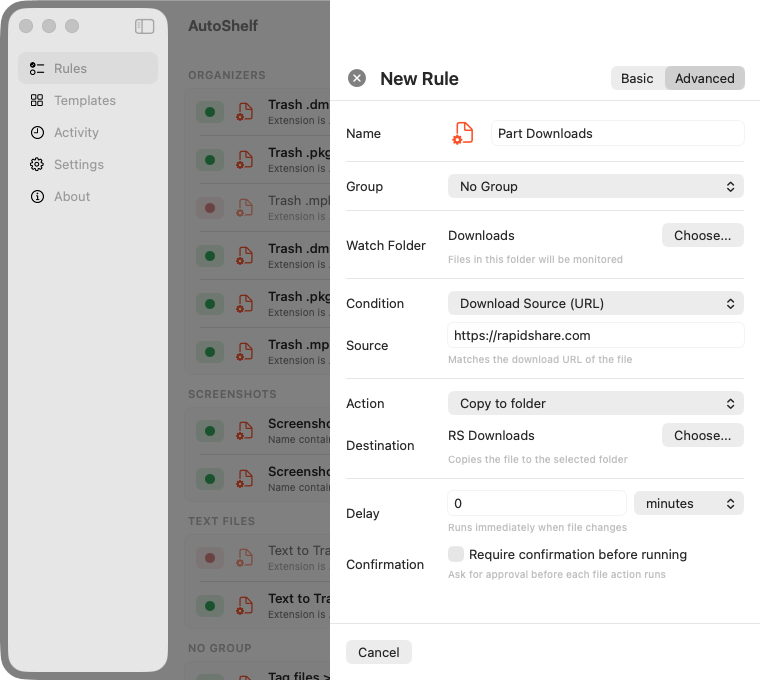The image size is (760, 680).
Task: Click the first Trash .dm rule file icon
Action: tap(245, 112)
